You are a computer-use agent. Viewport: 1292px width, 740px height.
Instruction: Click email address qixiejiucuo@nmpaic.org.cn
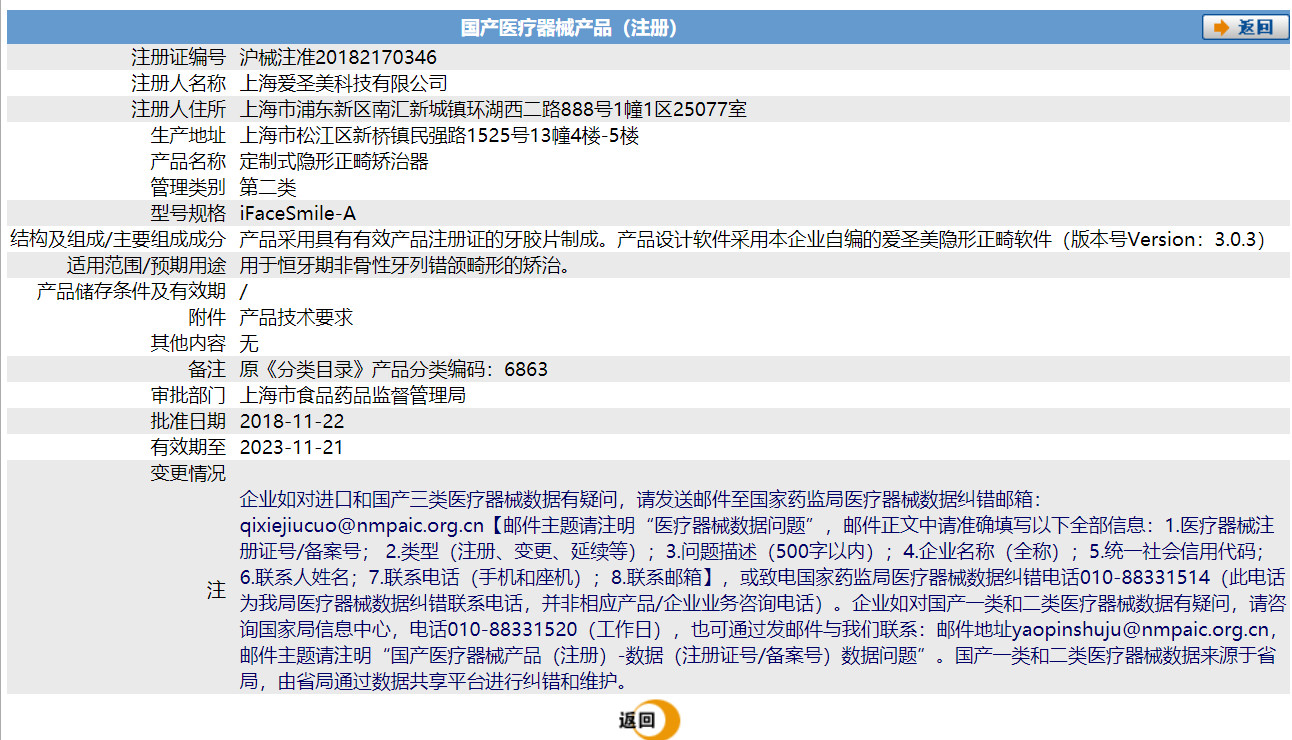(x=363, y=525)
